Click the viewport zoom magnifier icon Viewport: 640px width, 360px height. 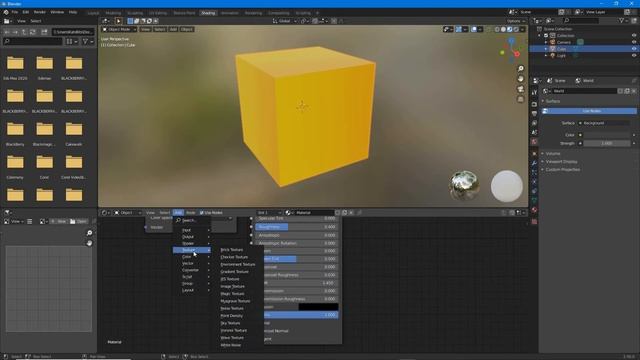pos(520,69)
